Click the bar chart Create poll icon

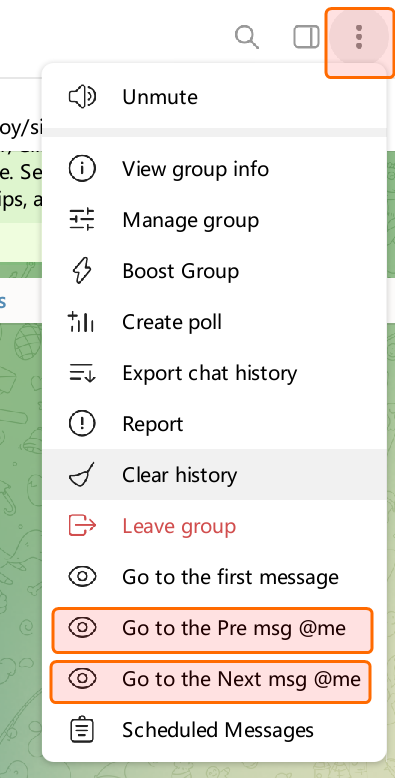[x=82, y=322]
